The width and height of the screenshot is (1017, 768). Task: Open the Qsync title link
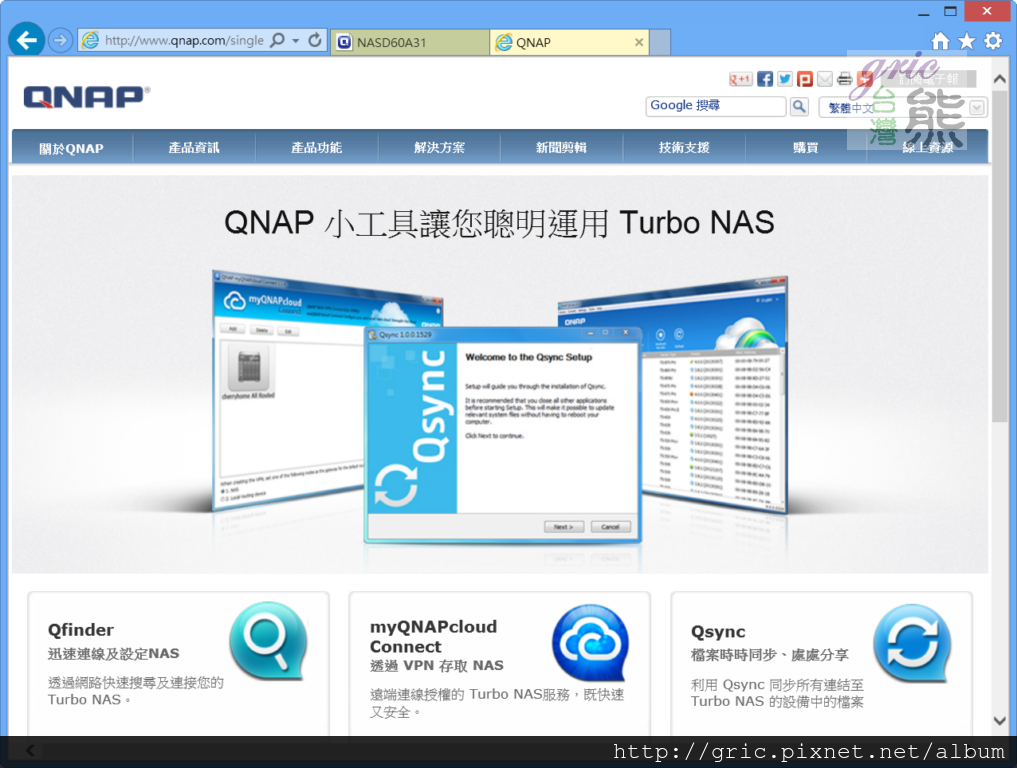718,632
